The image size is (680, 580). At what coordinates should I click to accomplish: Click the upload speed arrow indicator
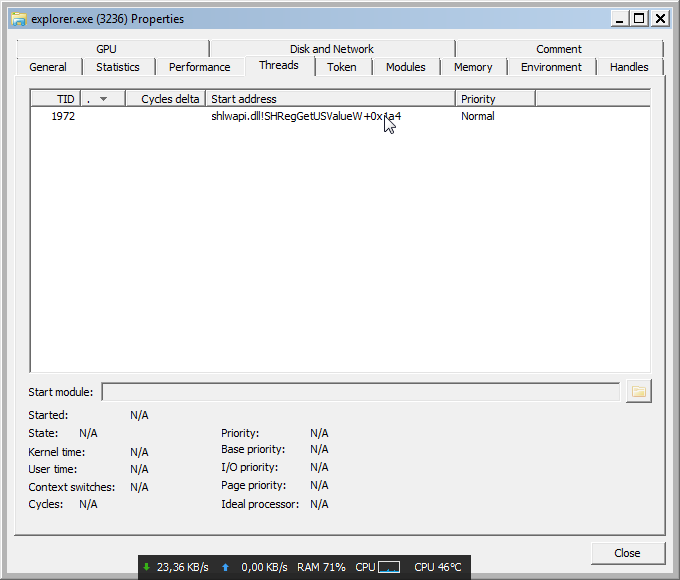coord(225,567)
